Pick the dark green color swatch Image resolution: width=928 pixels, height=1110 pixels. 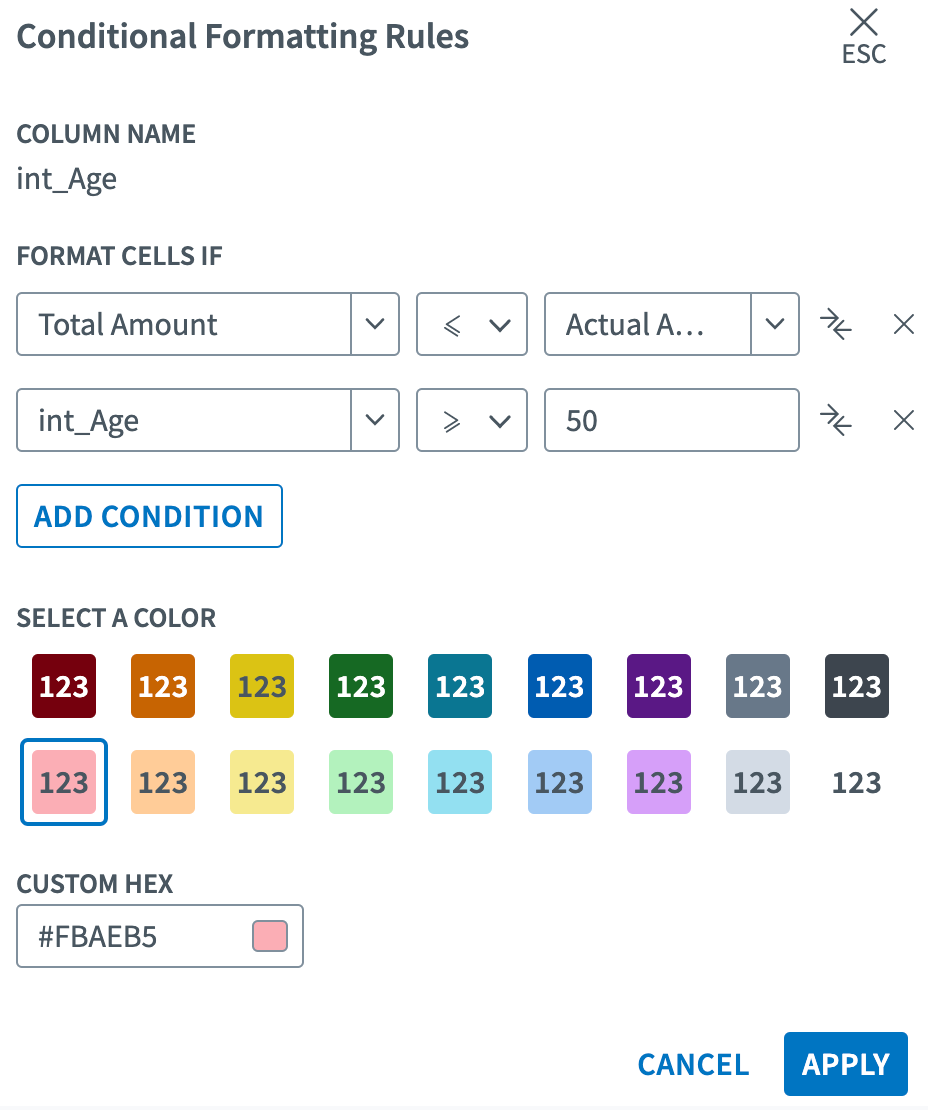361,686
